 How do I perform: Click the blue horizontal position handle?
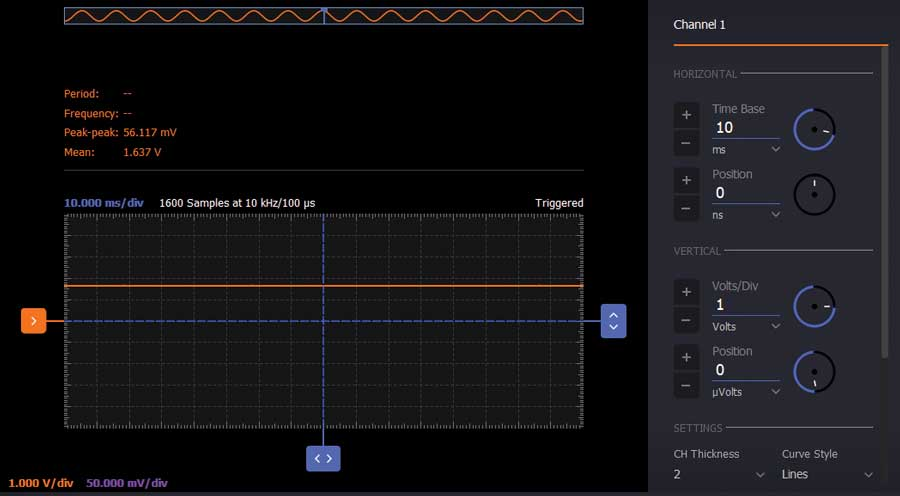click(323, 458)
